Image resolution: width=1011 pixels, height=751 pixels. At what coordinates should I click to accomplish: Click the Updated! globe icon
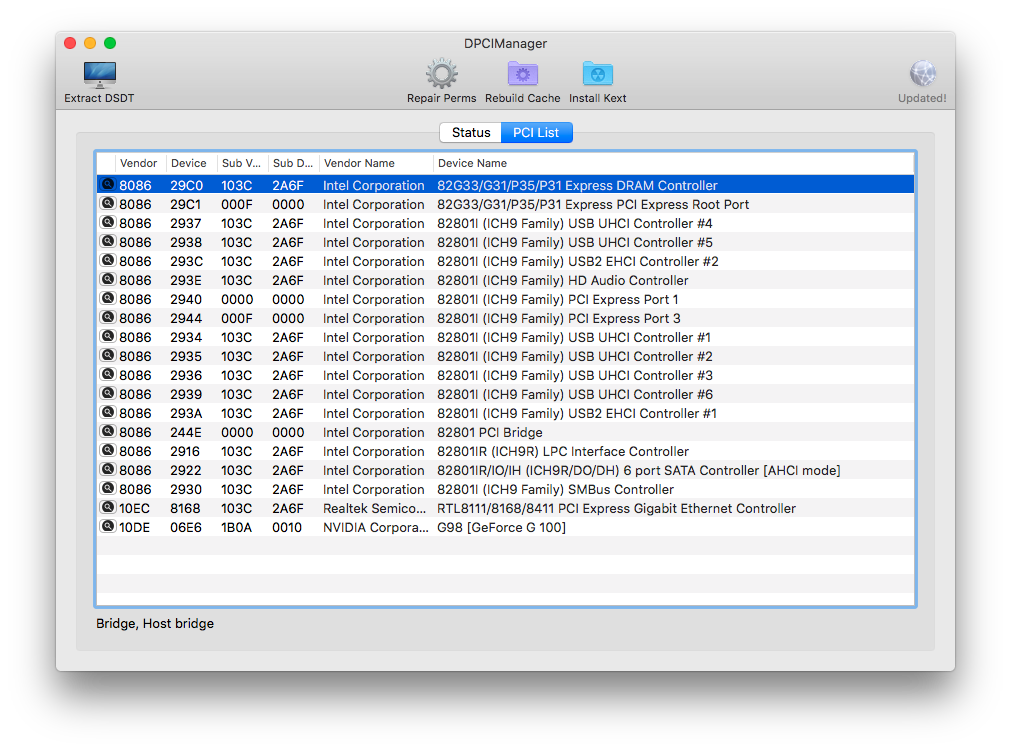point(923,73)
